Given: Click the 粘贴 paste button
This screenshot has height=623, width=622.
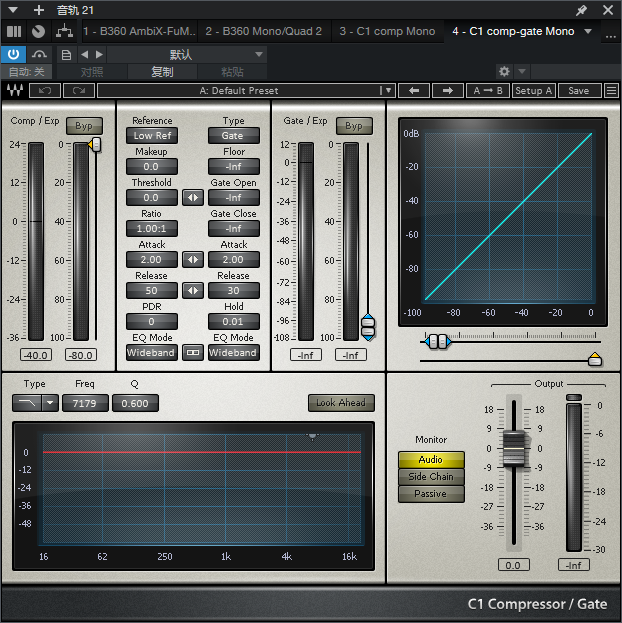Looking at the screenshot, I should click(232, 72).
